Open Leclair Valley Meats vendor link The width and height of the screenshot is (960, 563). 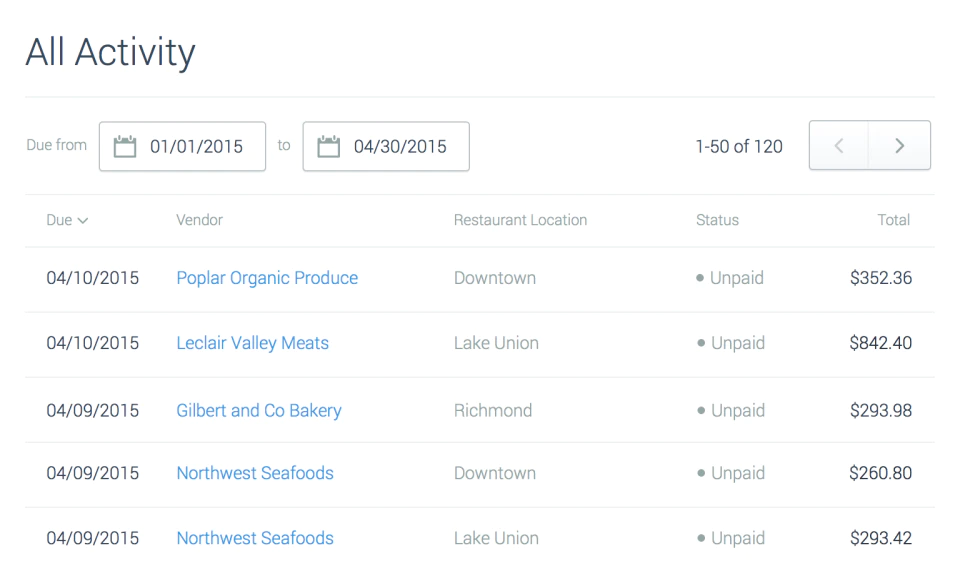click(252, 343)
